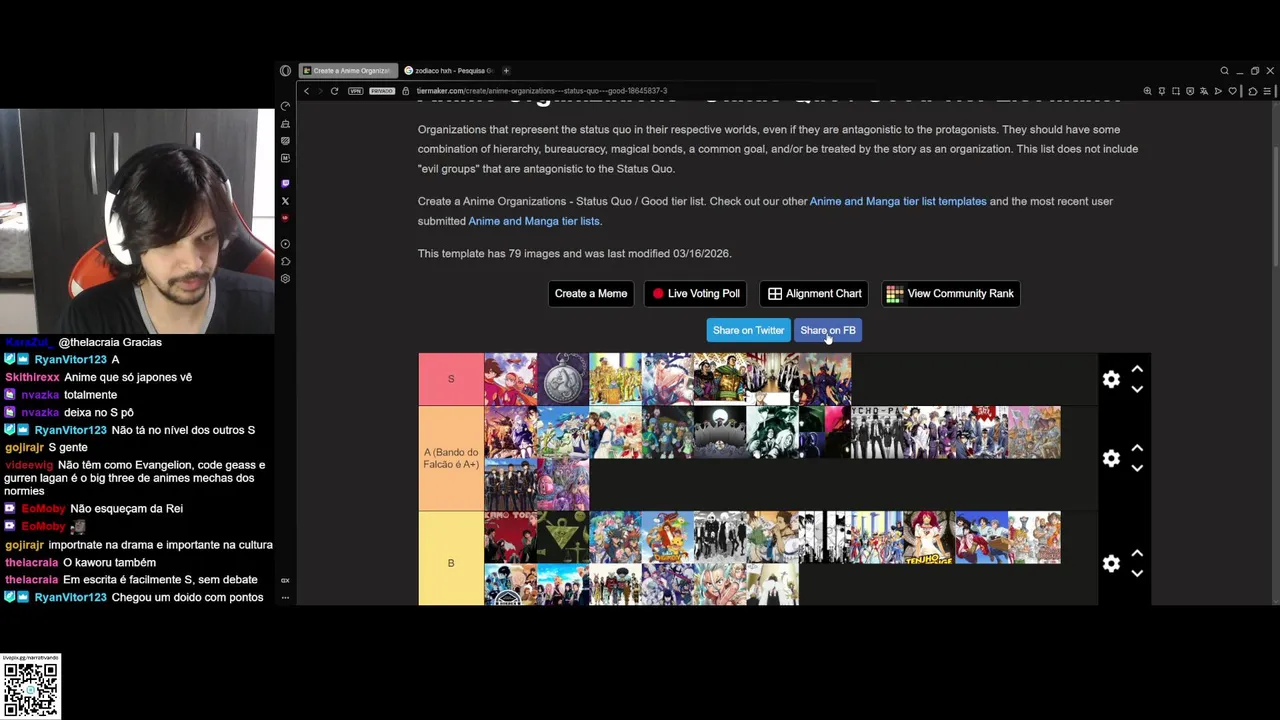
Task: Click zoom magnifier icon in address bar
Action: pos(1147,91)
